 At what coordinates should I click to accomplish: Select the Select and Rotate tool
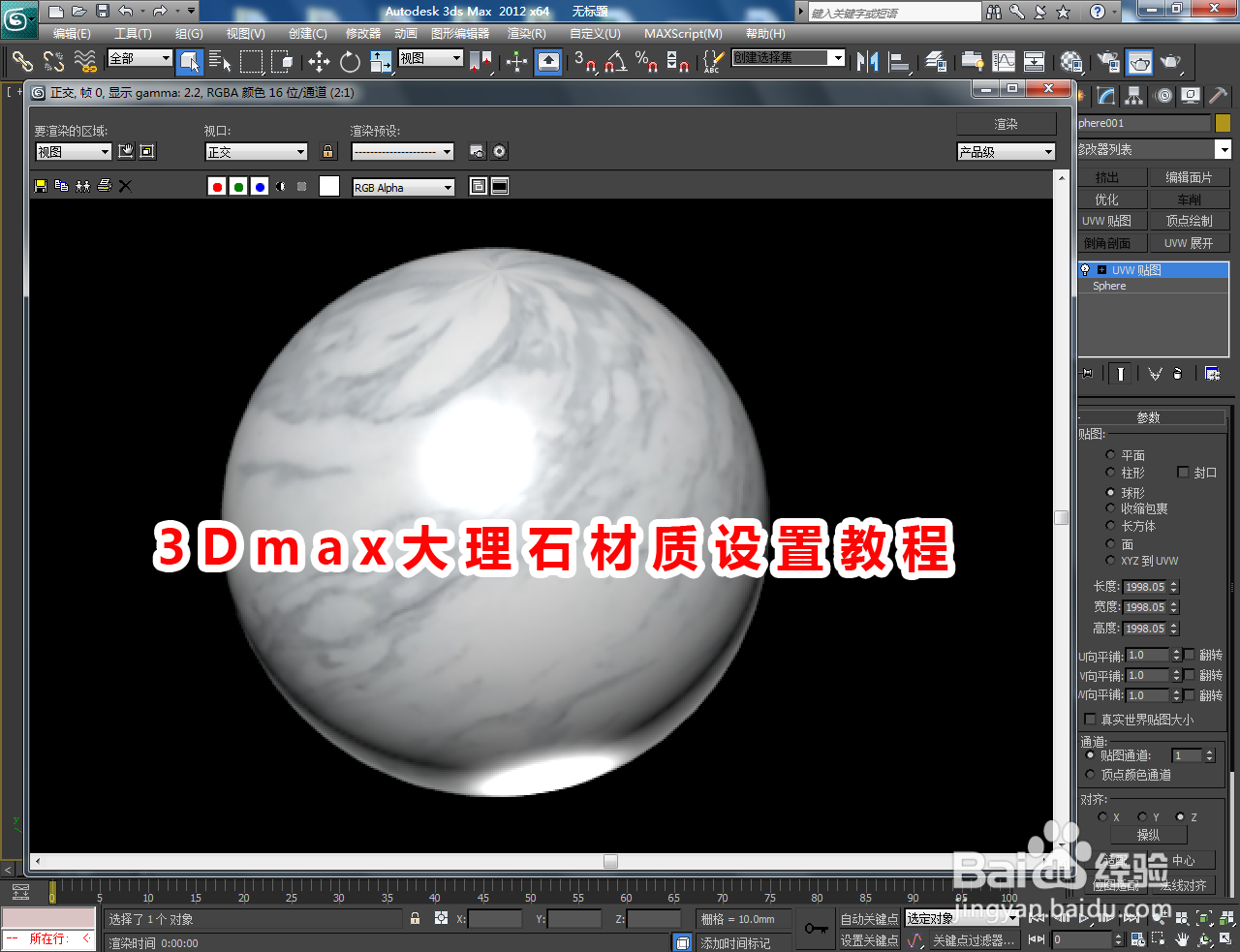coord(349,62)
